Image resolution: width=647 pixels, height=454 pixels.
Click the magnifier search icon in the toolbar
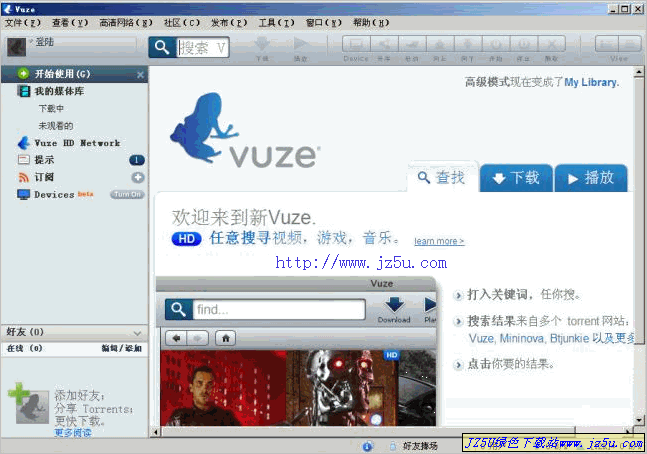pyautogui.click(x=162, y=47)
